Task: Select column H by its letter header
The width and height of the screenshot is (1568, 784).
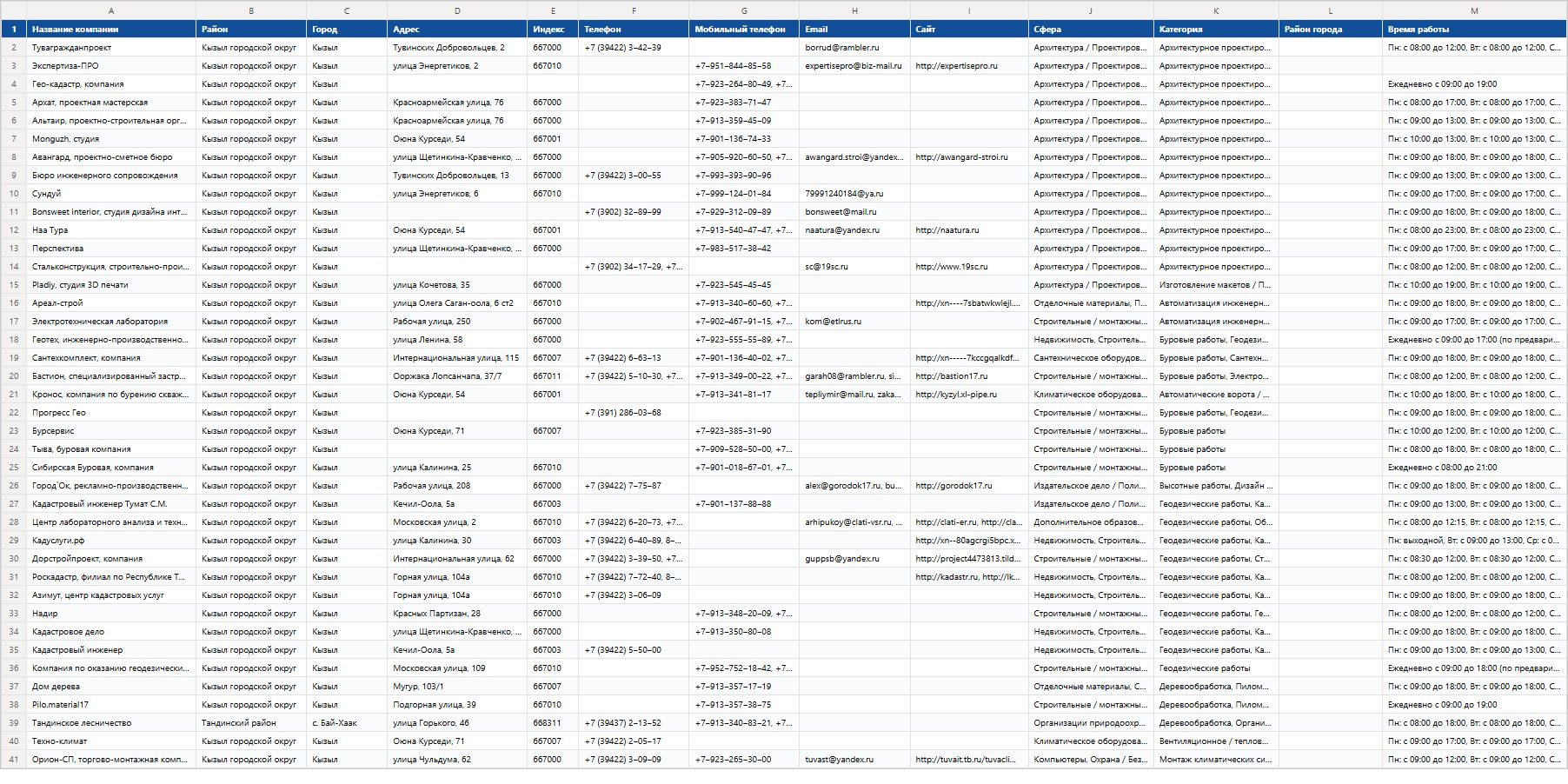Action: click(x=854, y=10)
